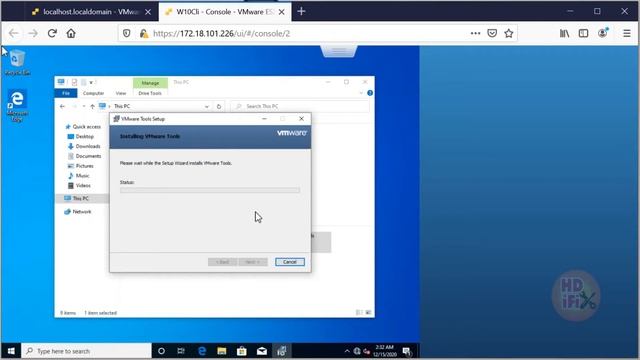Refresh the This PC view
This screenshot has height=360, width=640.
[219, 107]
